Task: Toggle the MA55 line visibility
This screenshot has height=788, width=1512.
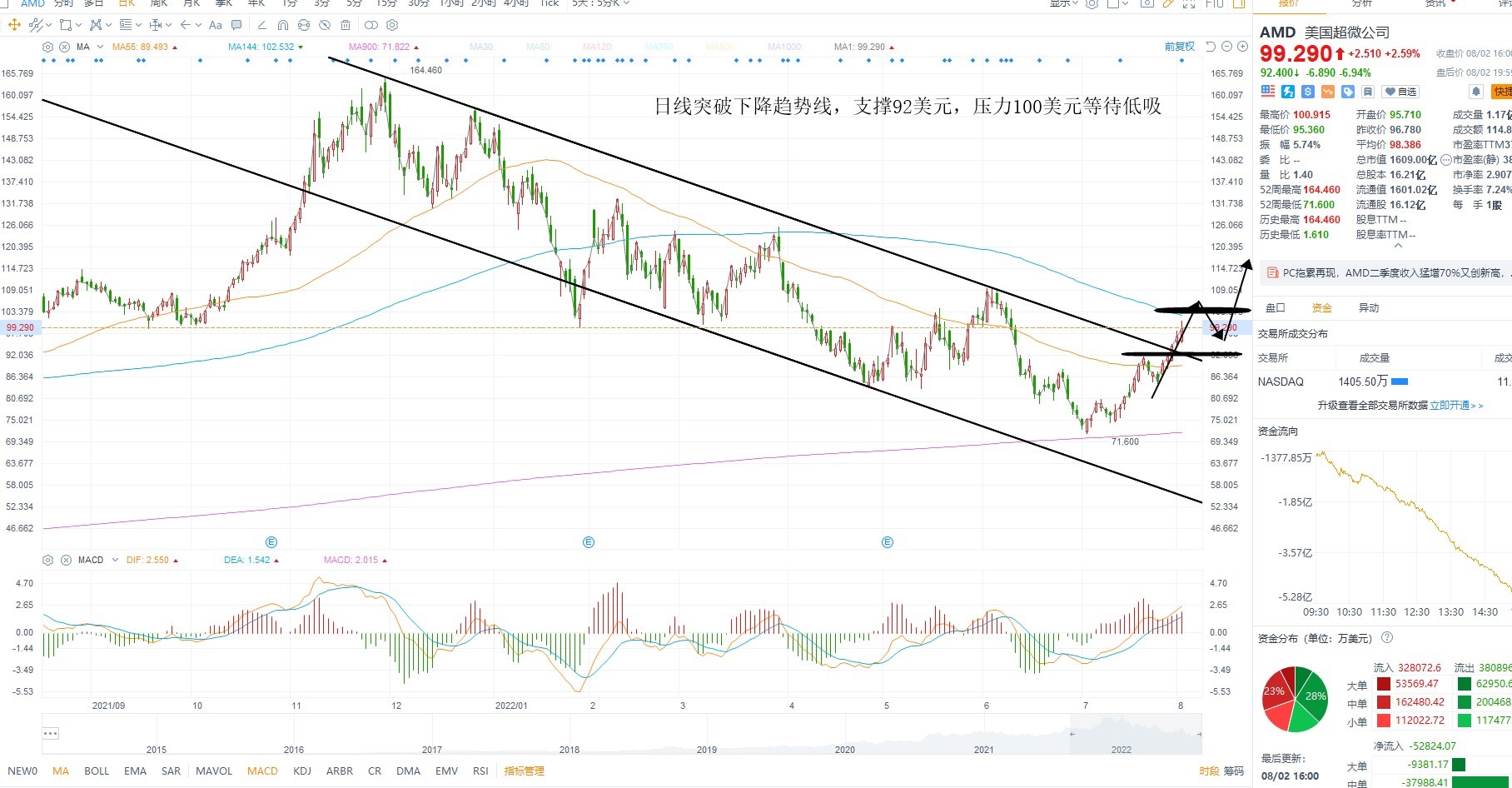Action: pyautogui.click(x=140, y=47)
